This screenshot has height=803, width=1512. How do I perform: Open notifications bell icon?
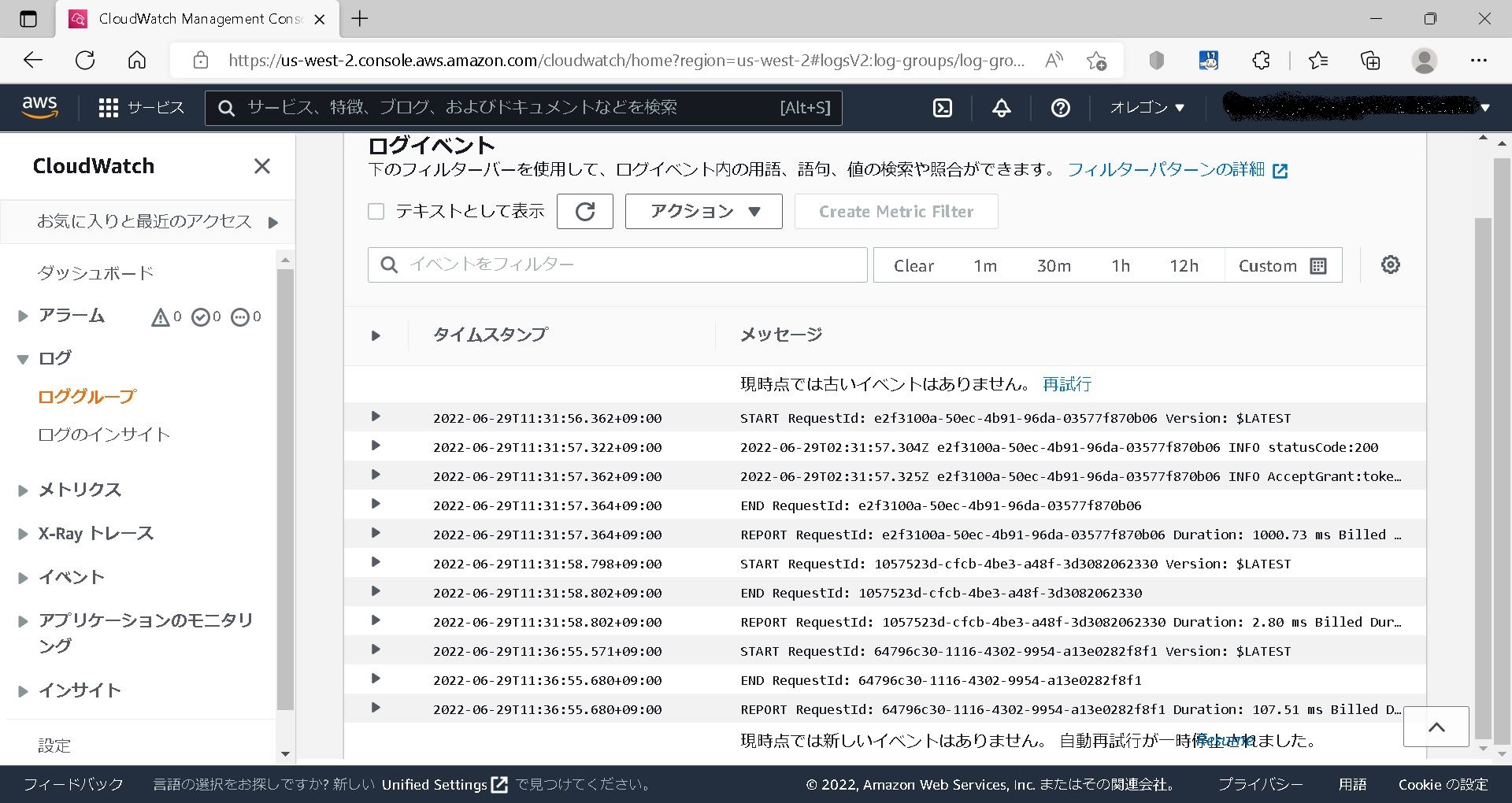click(x=1001, y=108)
